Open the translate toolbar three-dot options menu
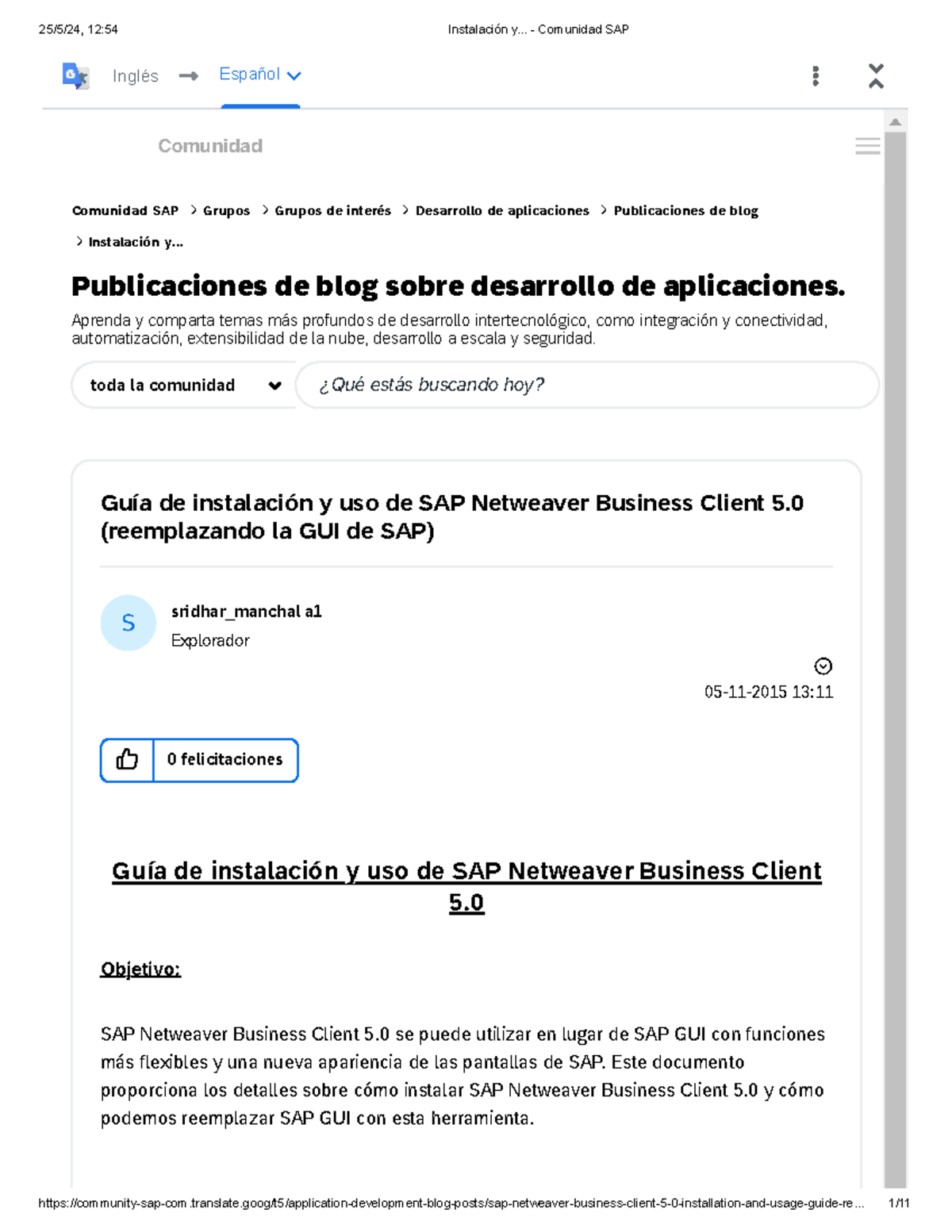This screenshot has height=1232, width=952. [x=814, y=75]
